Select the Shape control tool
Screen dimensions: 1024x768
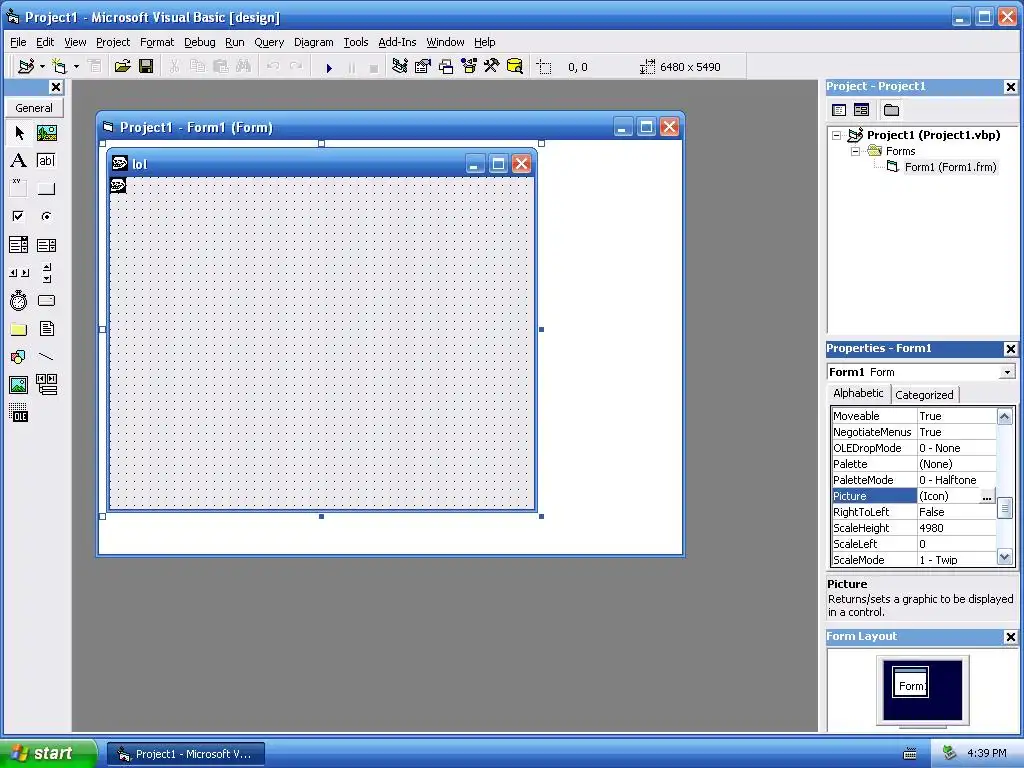[19, 357]
